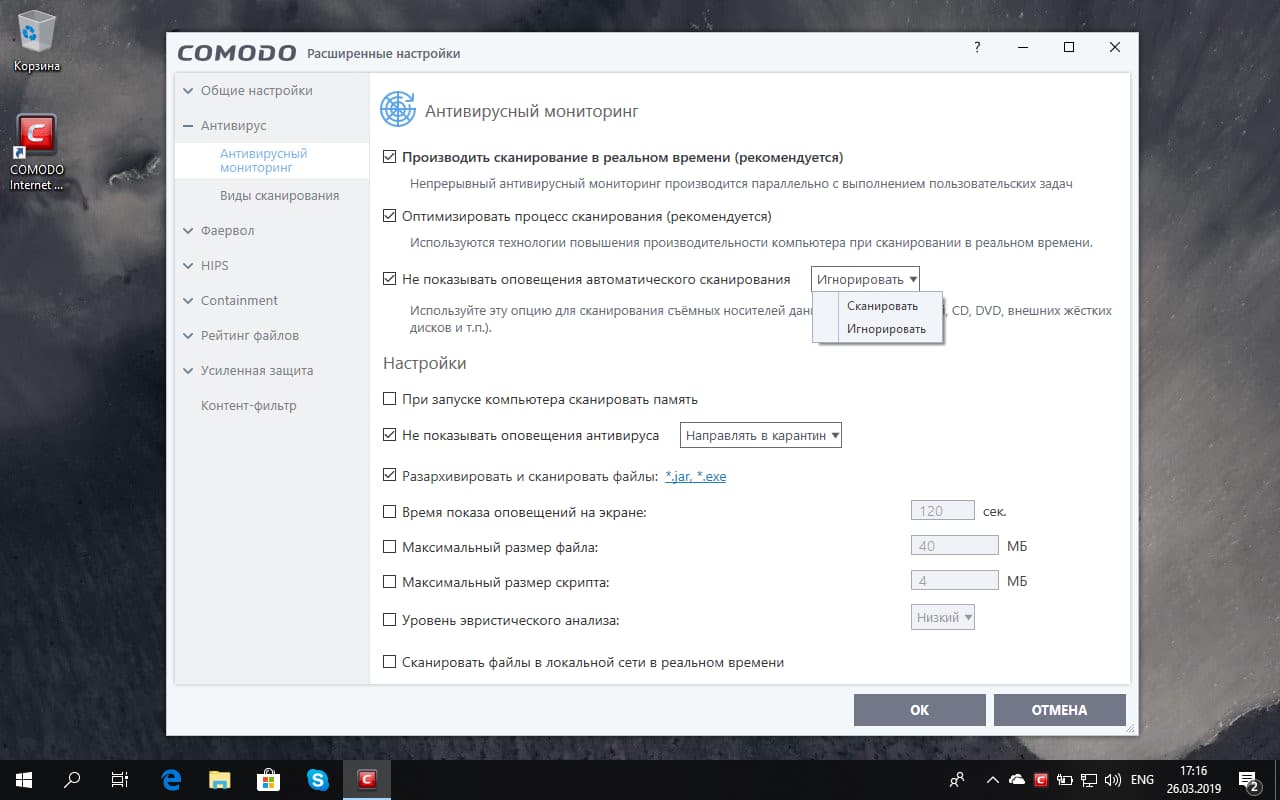
Task: Open the notification Action Center
Action: (x=1248, y=780)
